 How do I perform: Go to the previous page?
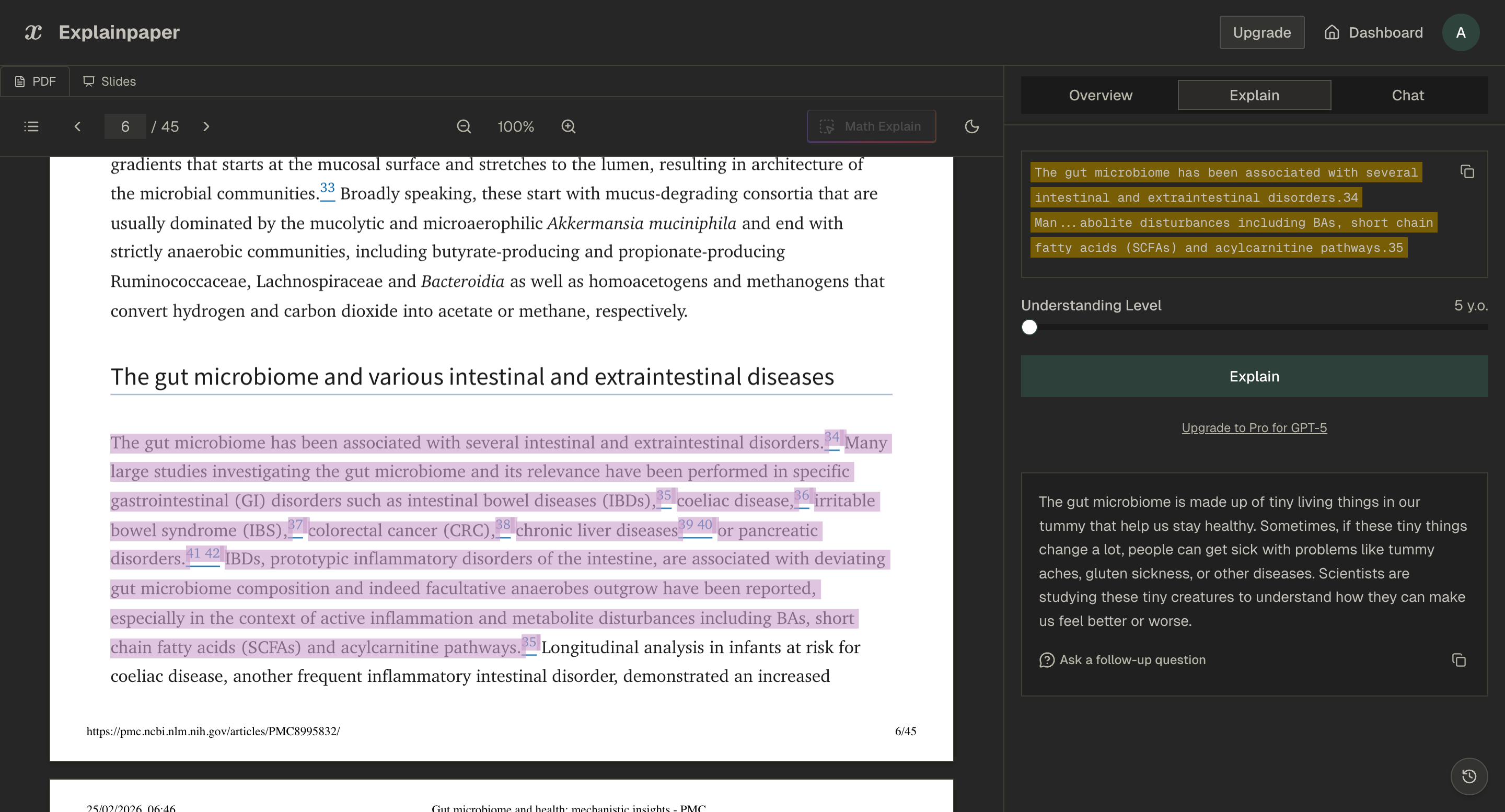pos(78,126)
